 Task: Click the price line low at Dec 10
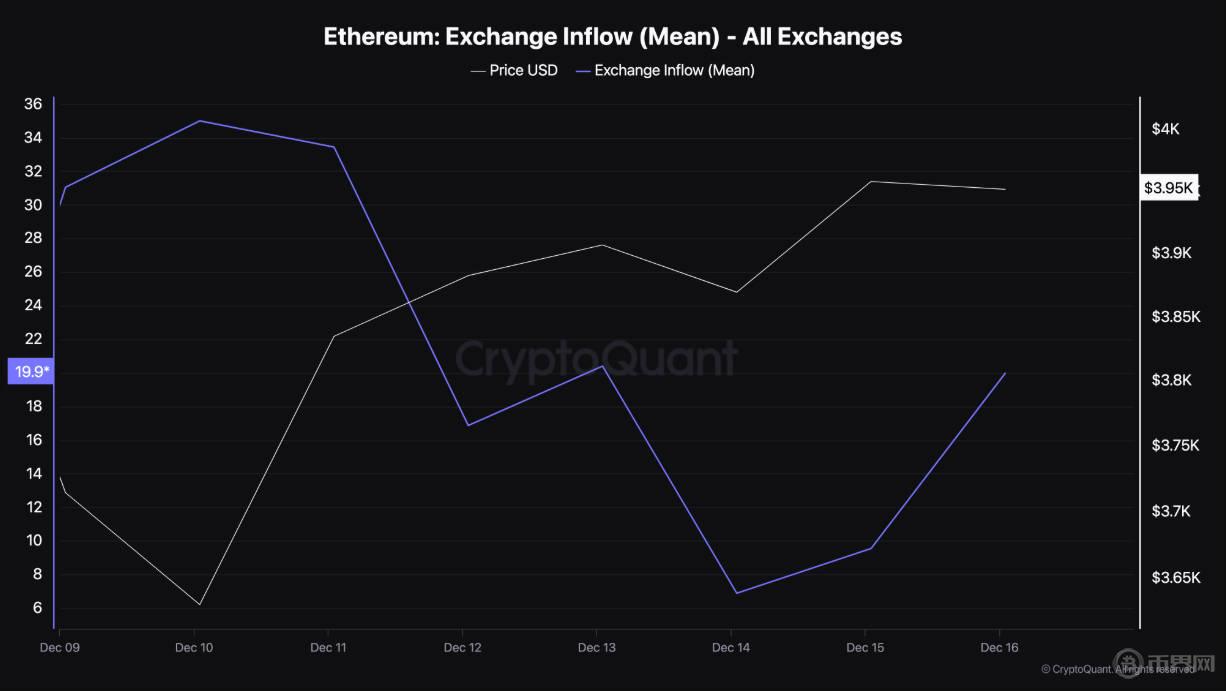coord(200,604)
